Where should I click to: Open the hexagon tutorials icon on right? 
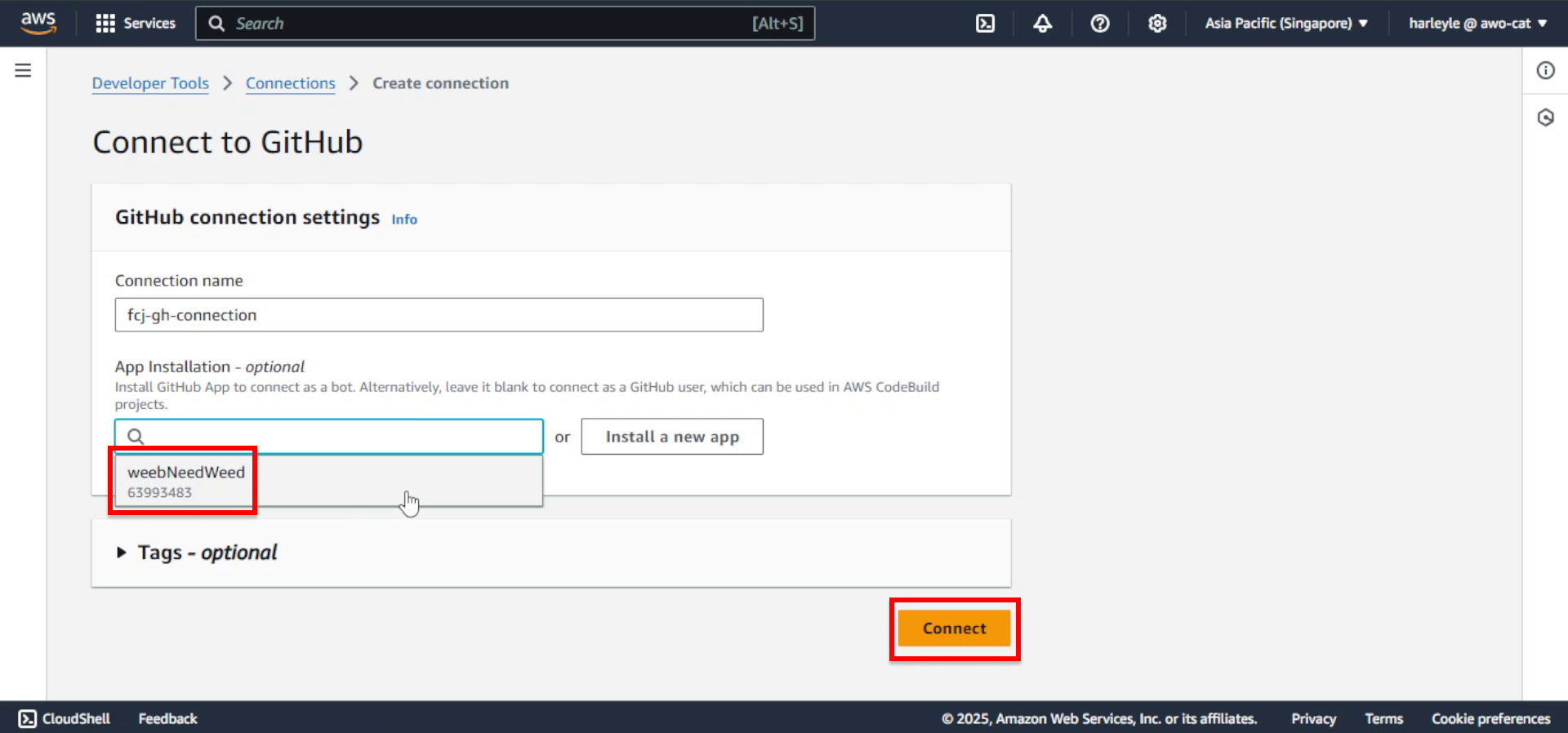(x=1545, y=118)
